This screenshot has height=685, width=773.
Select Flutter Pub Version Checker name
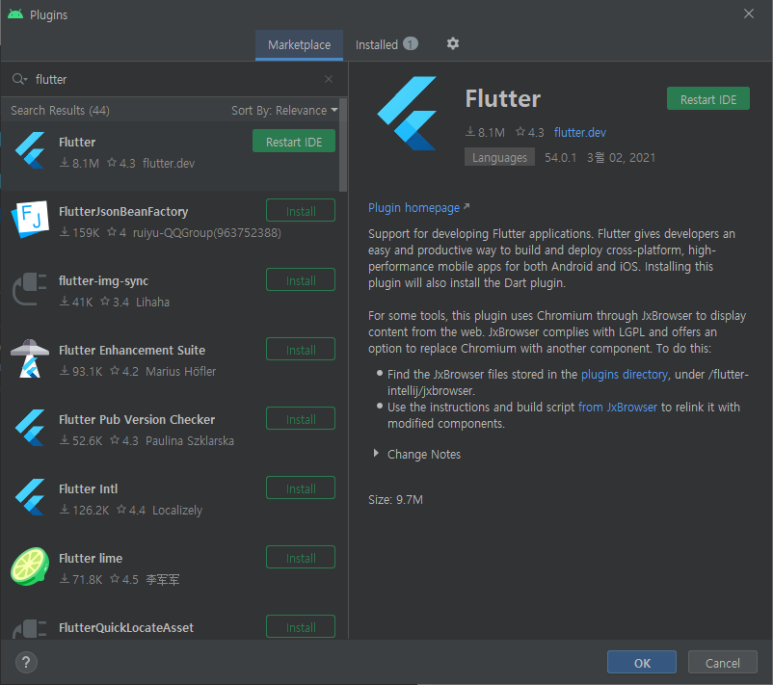click(x=137, y=420)
